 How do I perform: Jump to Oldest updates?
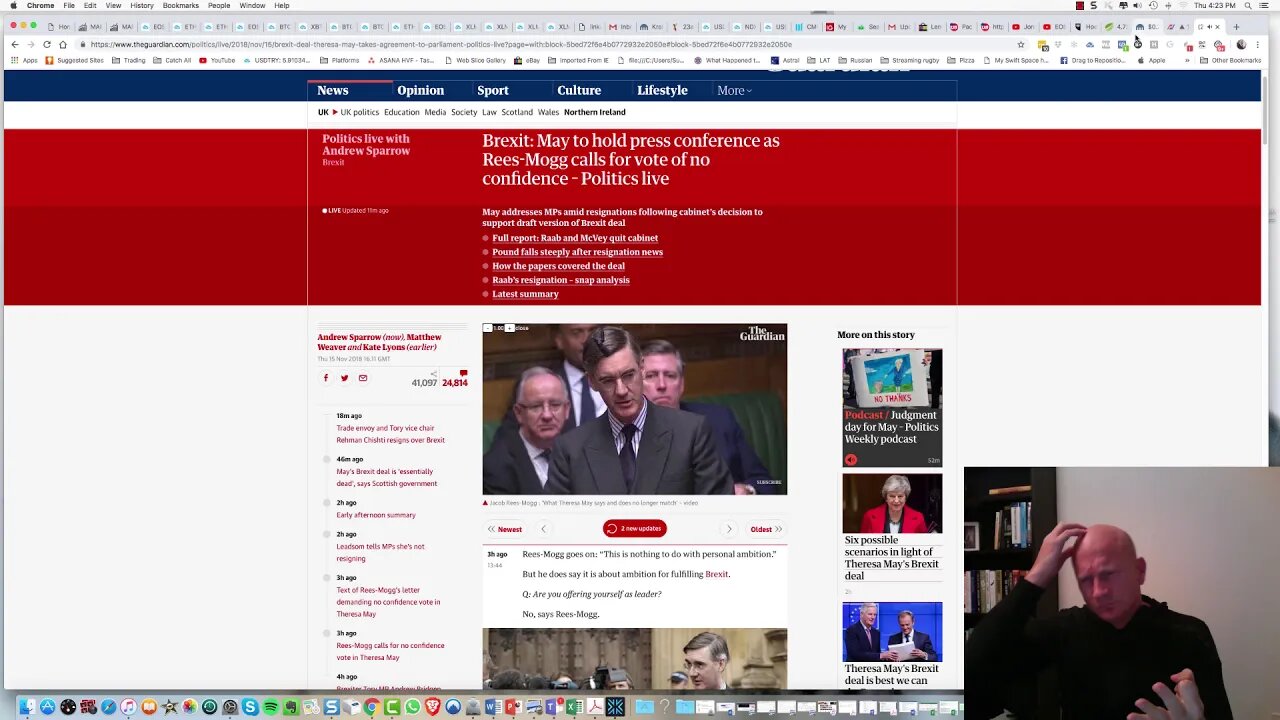coord(766,529)
